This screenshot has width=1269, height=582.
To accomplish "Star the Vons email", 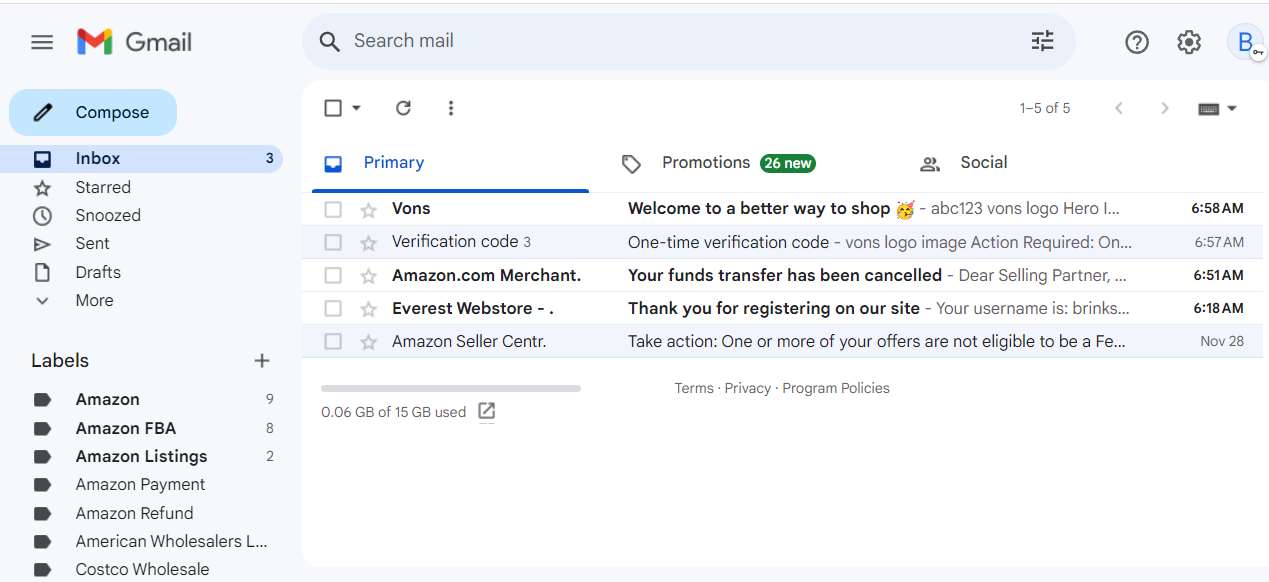I will click(369, 209).
